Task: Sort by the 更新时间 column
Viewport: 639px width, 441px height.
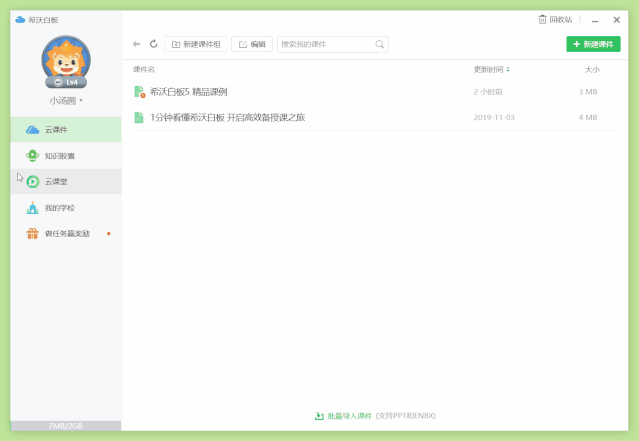Action: coord(491,70)
